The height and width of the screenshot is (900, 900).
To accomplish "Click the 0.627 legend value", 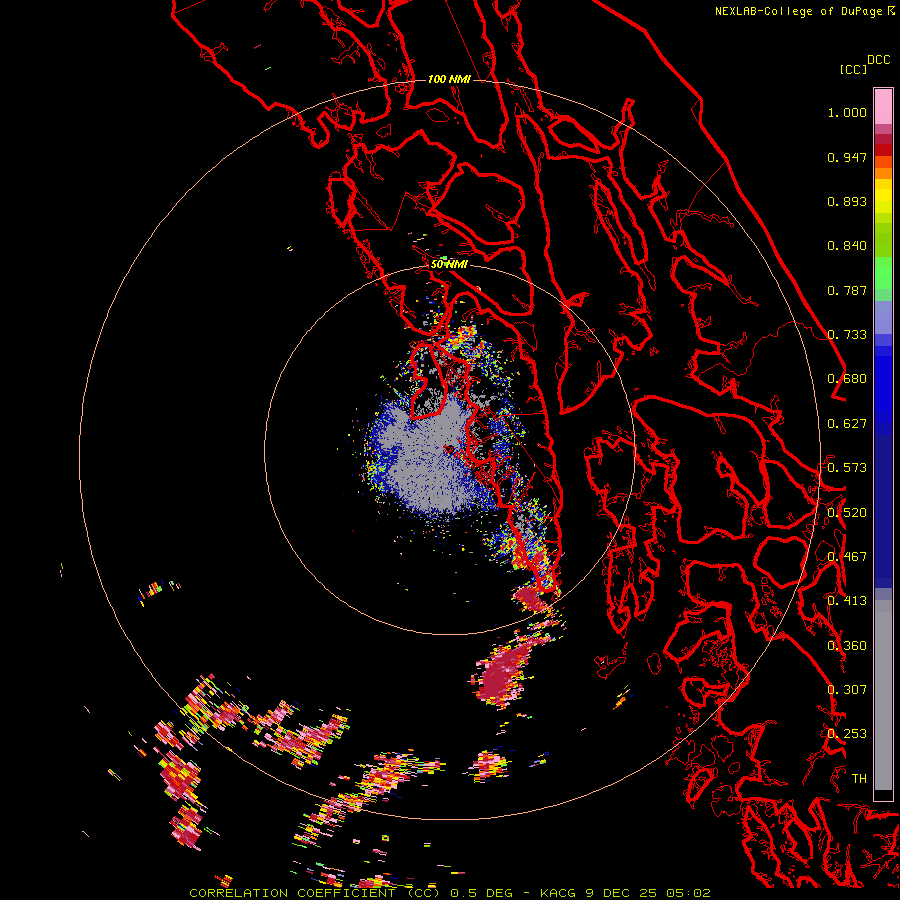I will pyautogui.click(x=847, y=424).
